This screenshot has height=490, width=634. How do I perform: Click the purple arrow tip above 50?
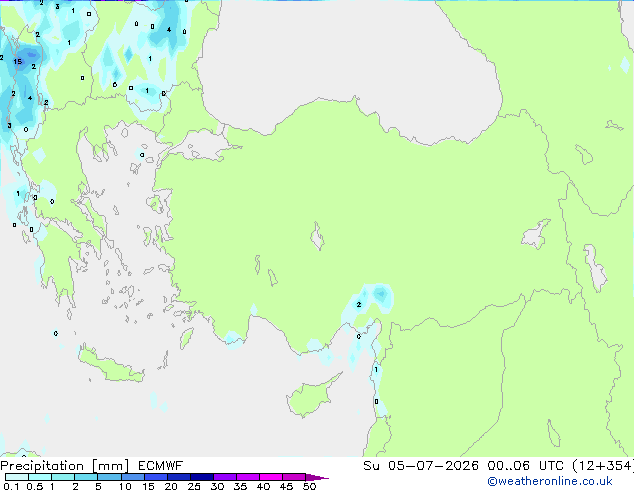pos(317,477)
